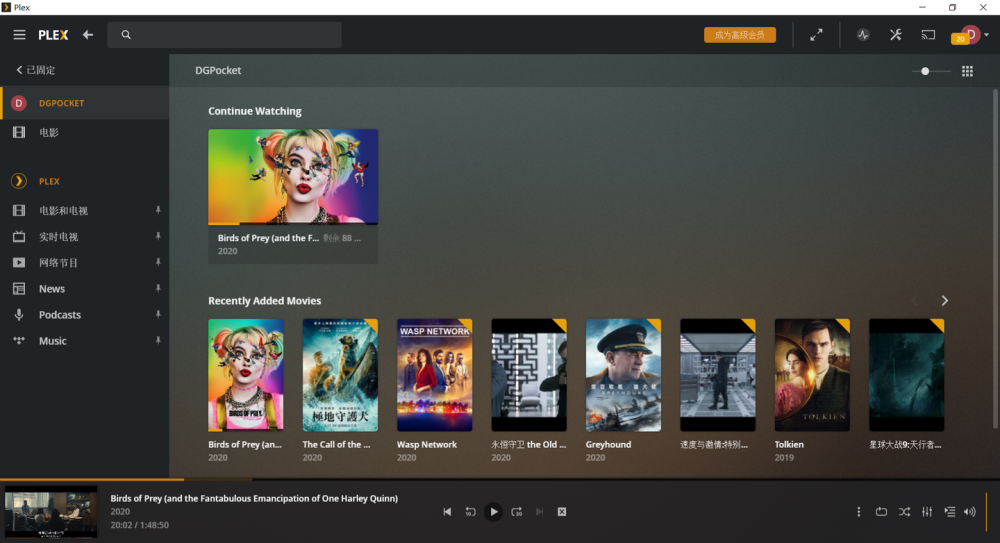Viewport: 1000px width, 543px height.
Task: Toggle pin for 网络节目
Action: (x=158, y=262)
